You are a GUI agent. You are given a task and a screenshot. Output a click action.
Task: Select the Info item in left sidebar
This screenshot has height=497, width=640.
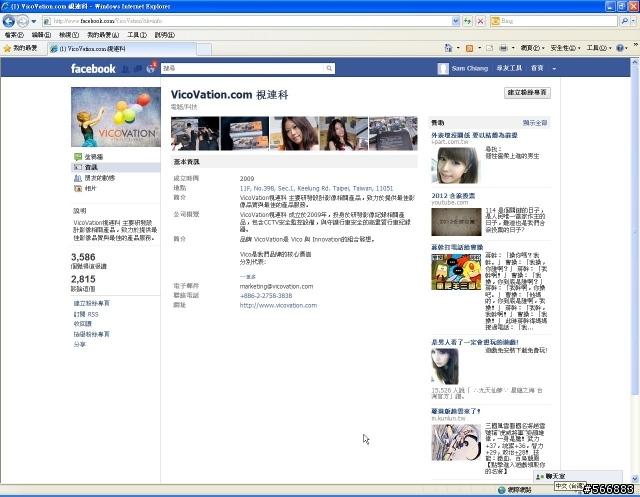point(116,167)
